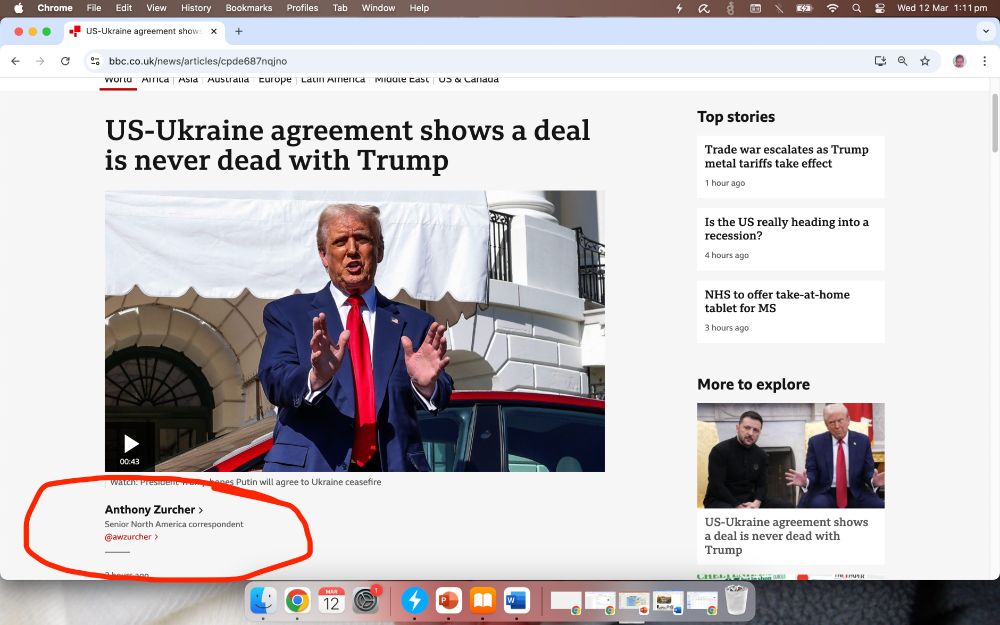1000x625 pixels.
Task: Click '4 hours ago' timestamp text
Action: click(726, 255)
